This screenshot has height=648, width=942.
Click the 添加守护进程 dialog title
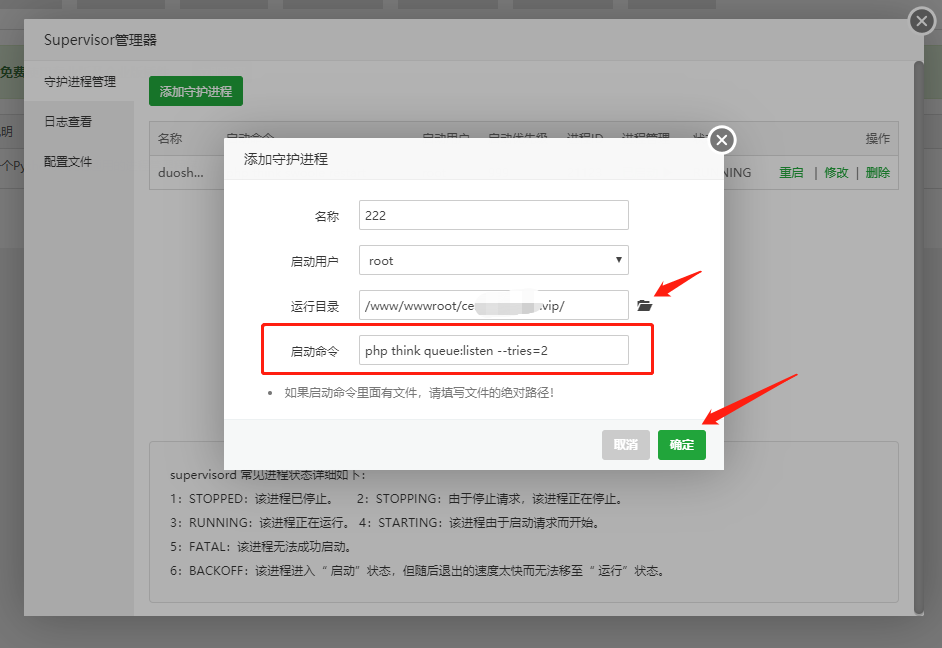coord(286,159)
